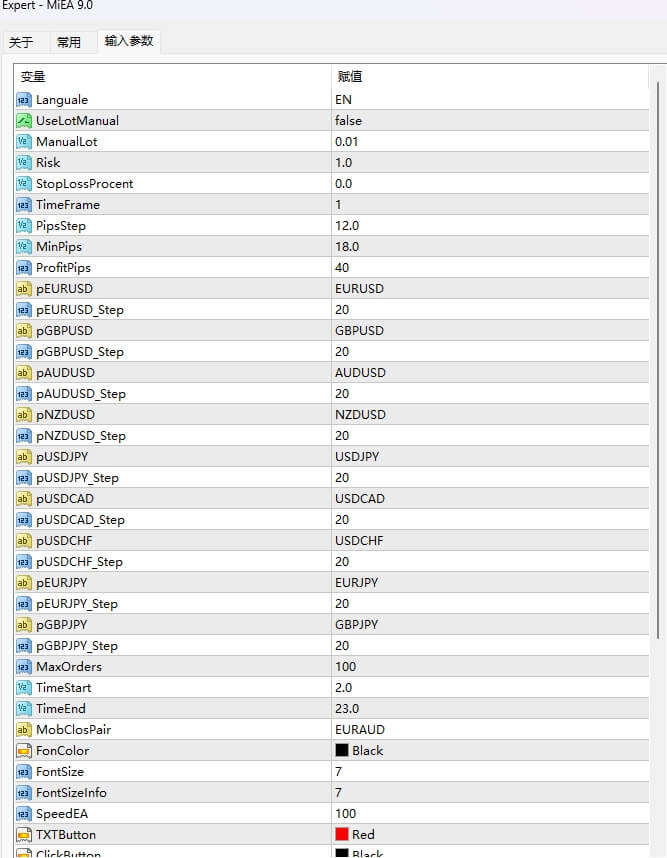Click the integer icon beside ProfitPips
Viewport: 667px width, 858px height.
pos(24,268)
